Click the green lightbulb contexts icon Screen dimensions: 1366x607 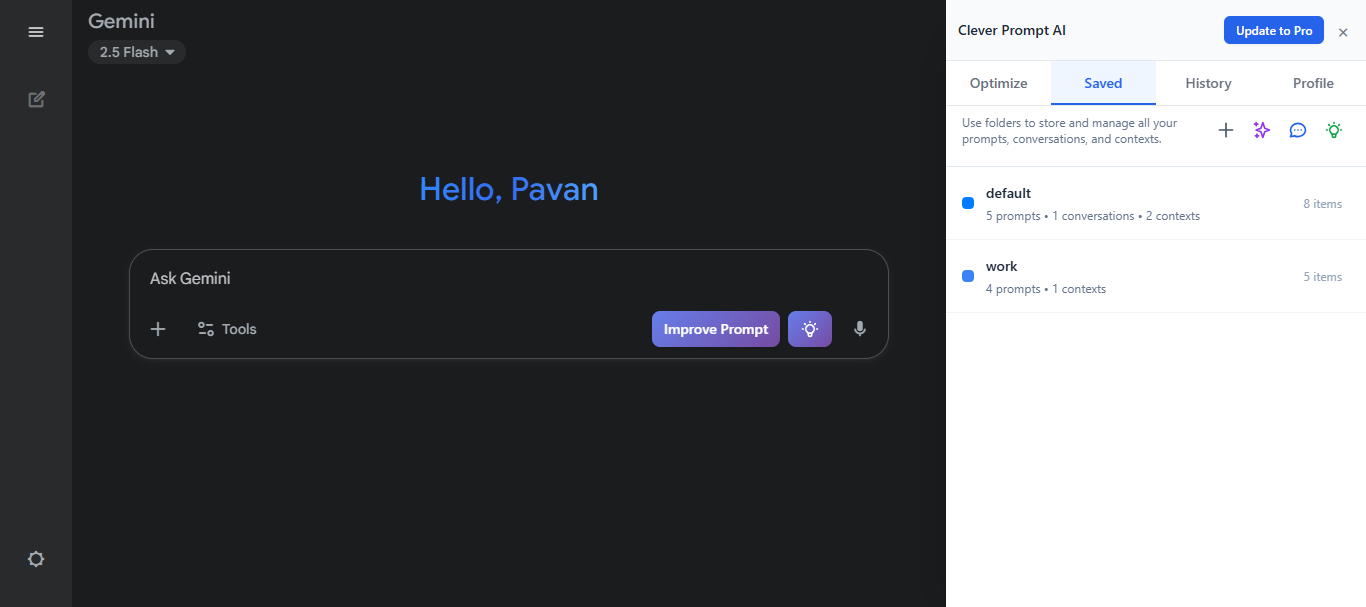pos(1334,130)
